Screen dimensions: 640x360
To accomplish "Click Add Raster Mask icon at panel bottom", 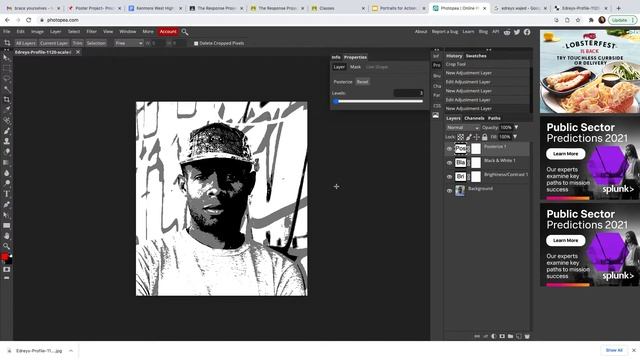I will pos(502,336).
